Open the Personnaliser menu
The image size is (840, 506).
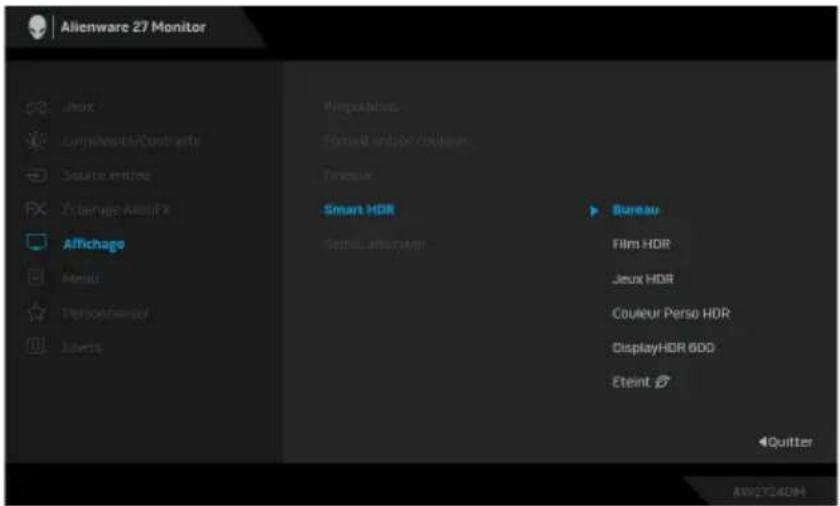point(106,313)
